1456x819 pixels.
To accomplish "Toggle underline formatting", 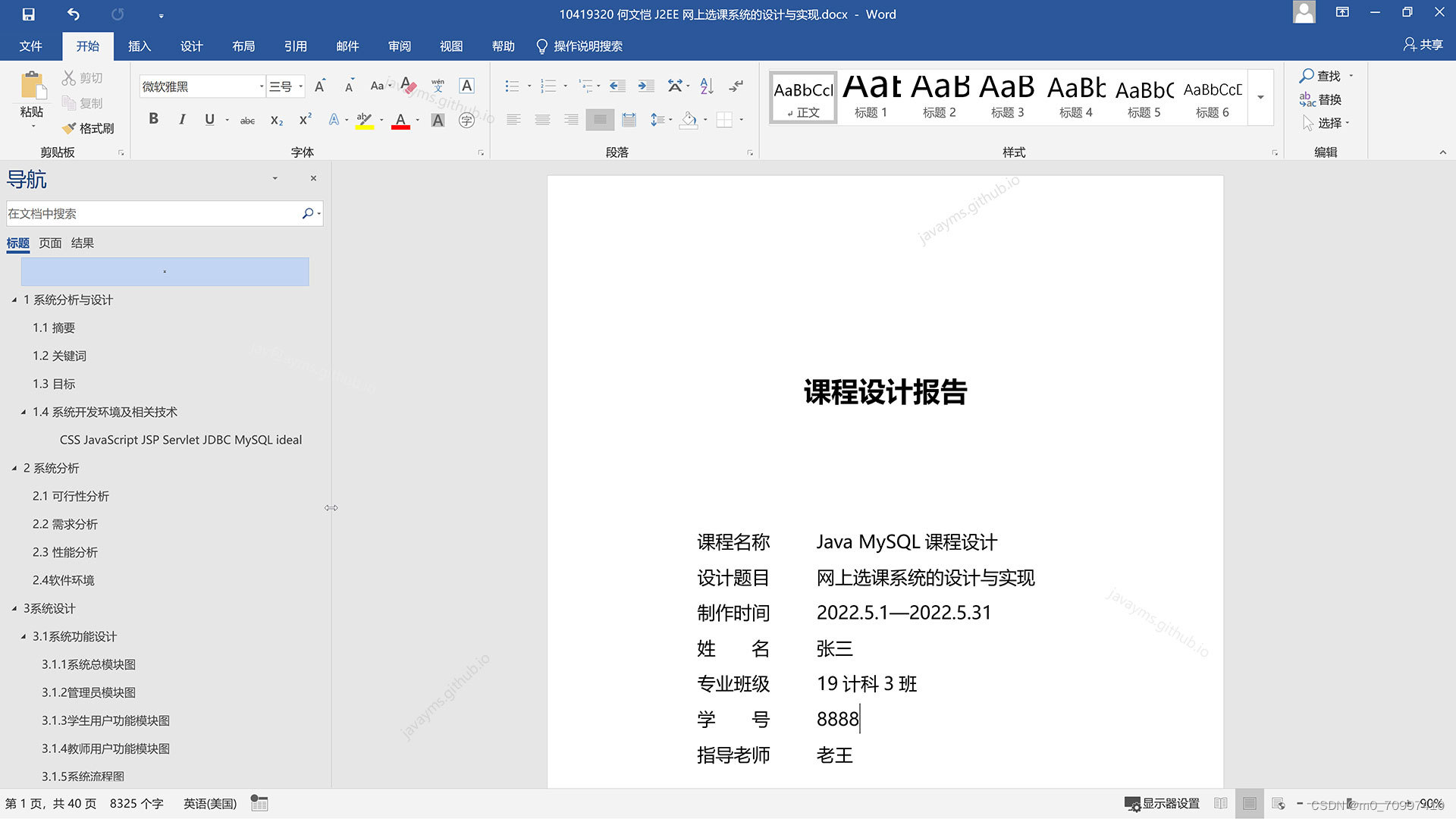I will [x=209, y=118].
